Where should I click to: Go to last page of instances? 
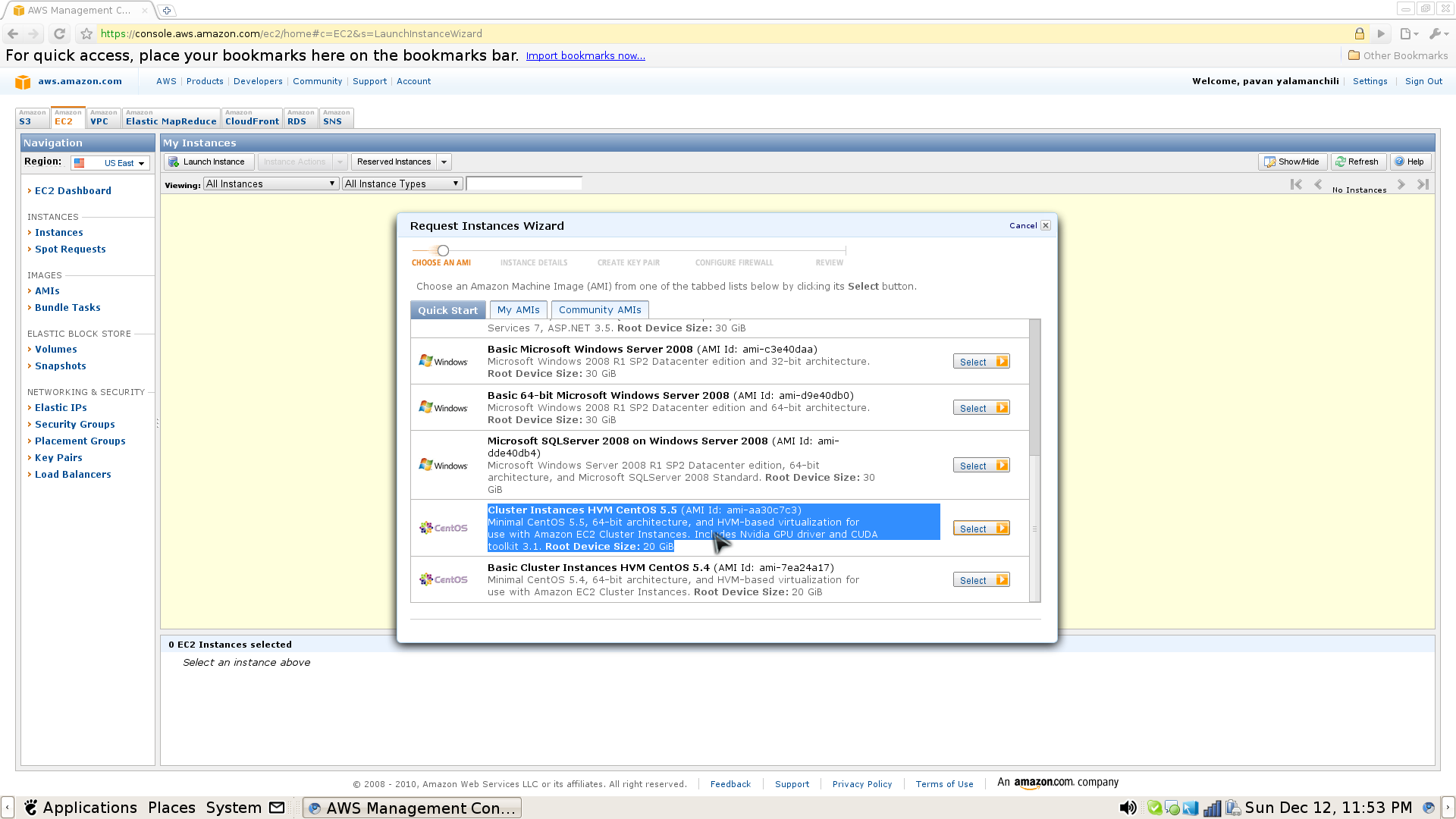pos(1423,184)
